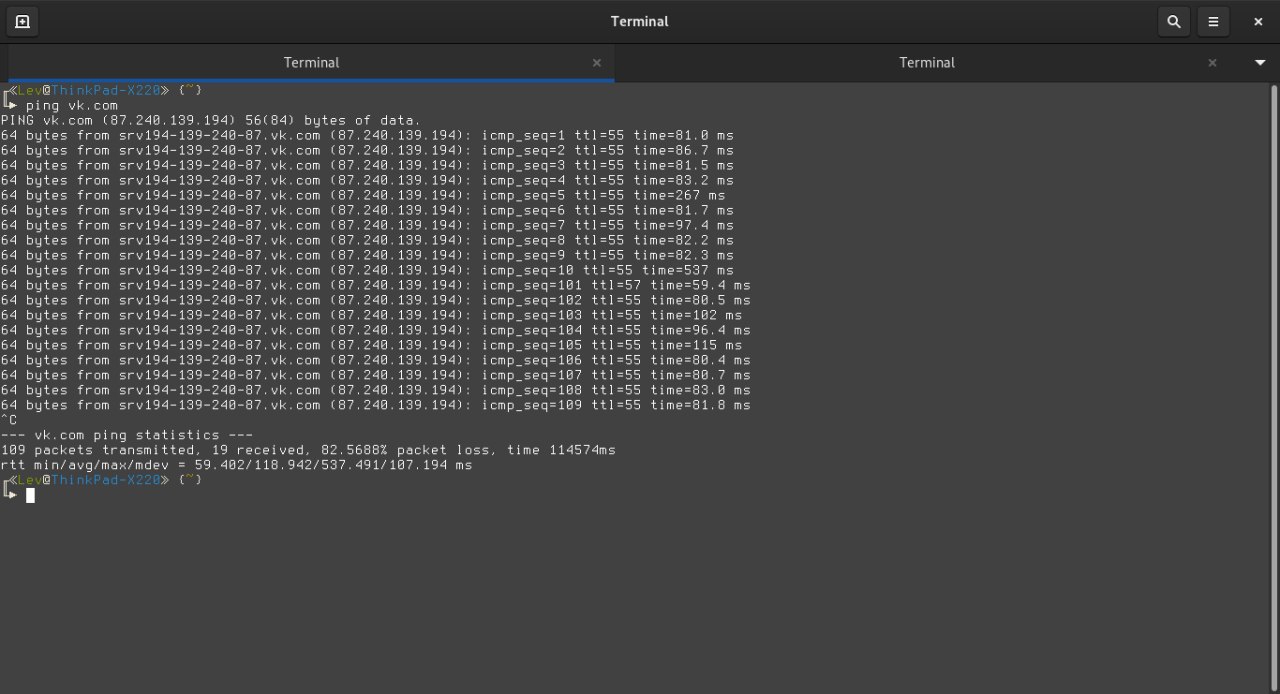Viewport: 1280px width, 694px height.
Task: Switch to the second Terminal tab
Action: [927, 62]
